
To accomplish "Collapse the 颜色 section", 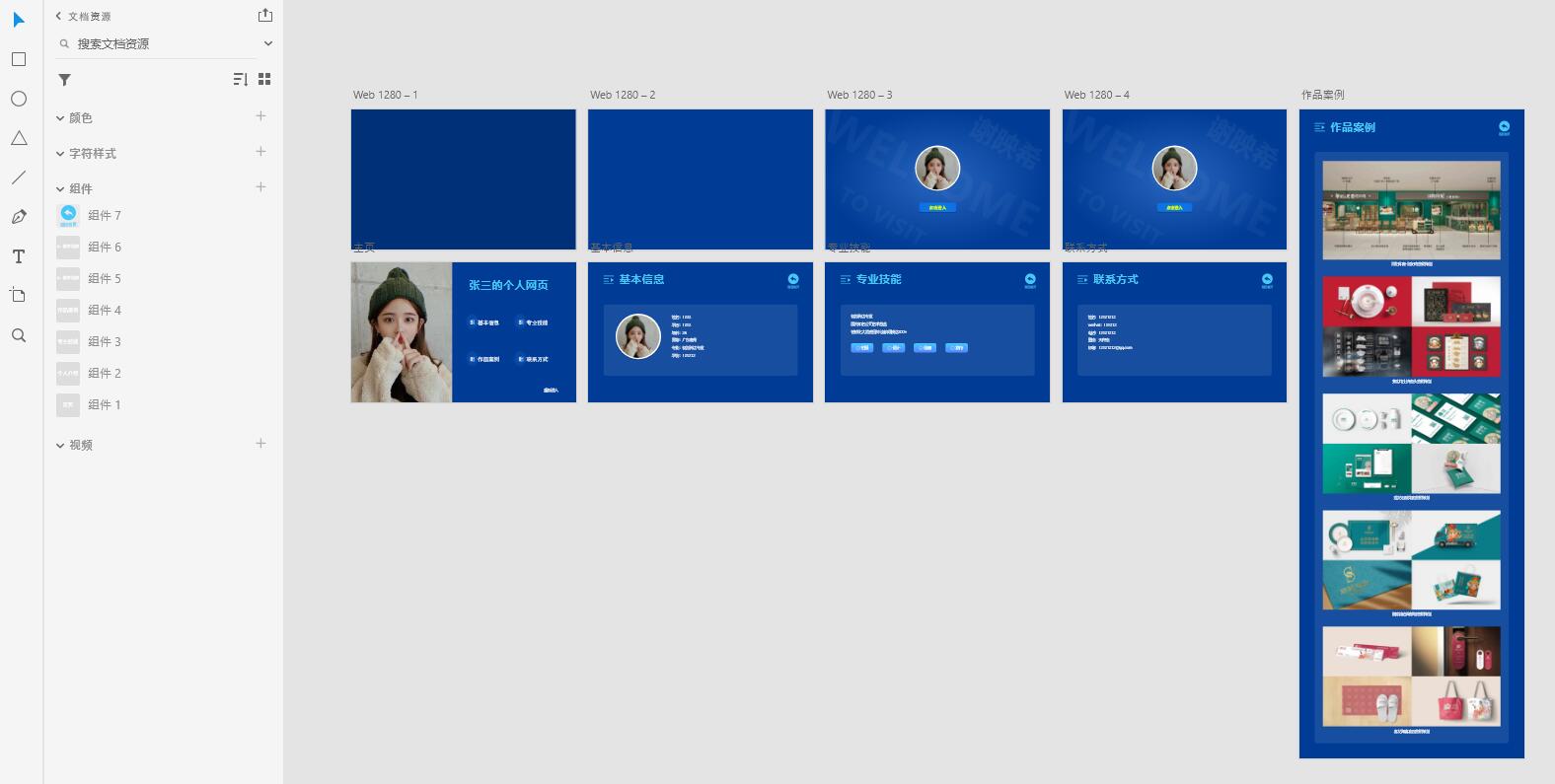I will coord(60,118).
